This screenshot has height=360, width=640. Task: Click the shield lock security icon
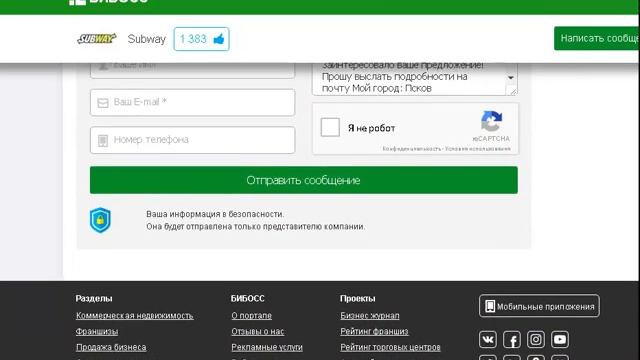(x=100, y=220)
